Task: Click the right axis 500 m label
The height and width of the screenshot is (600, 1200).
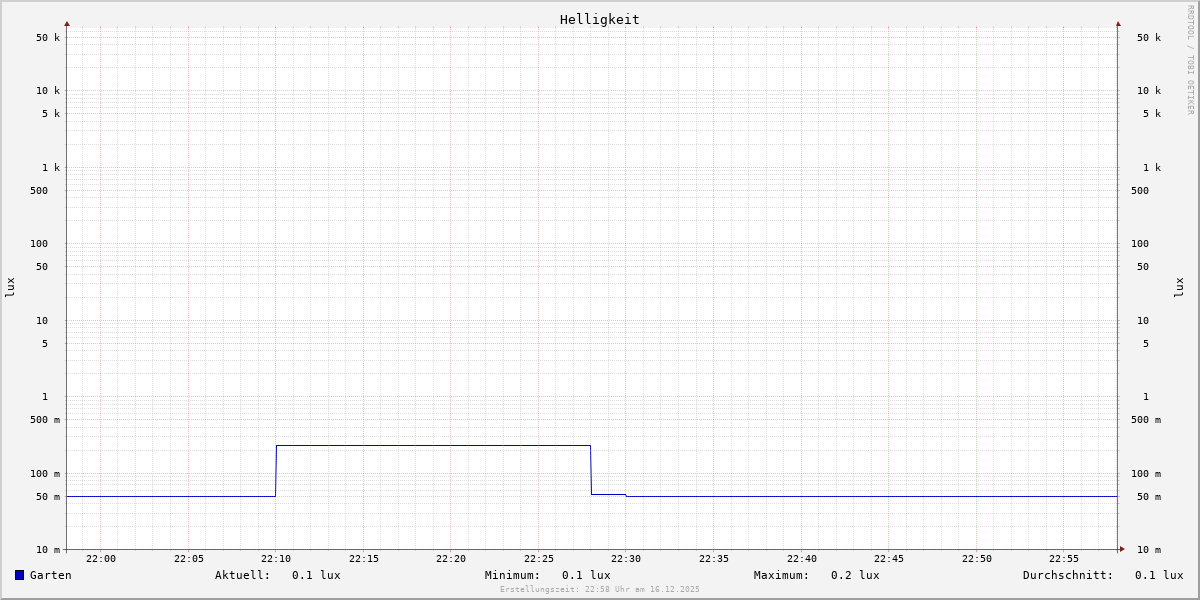Action: [x=1146, y=420]
